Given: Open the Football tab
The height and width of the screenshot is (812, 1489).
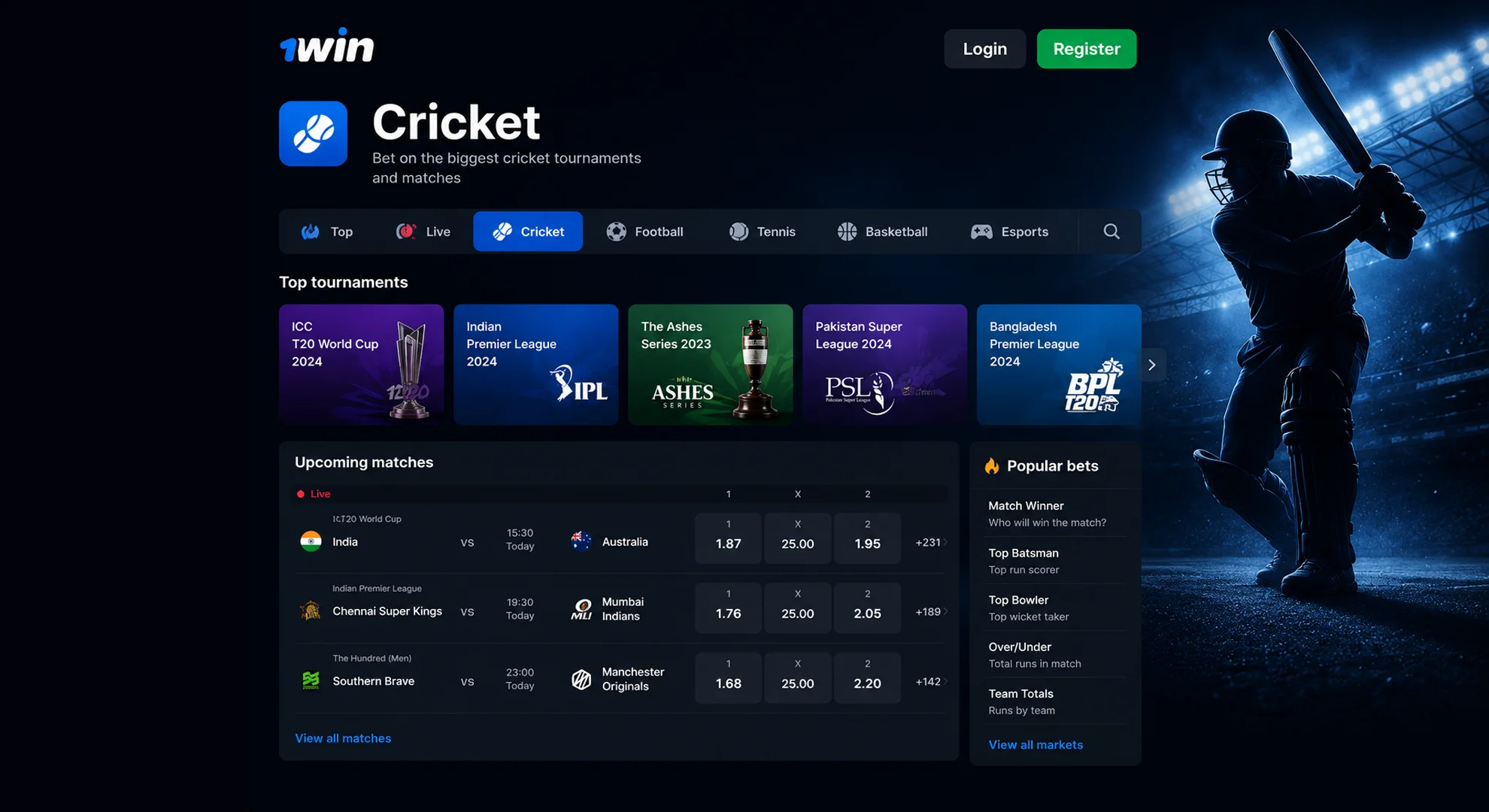Looking at the screenshot, I should coord(645,232).
